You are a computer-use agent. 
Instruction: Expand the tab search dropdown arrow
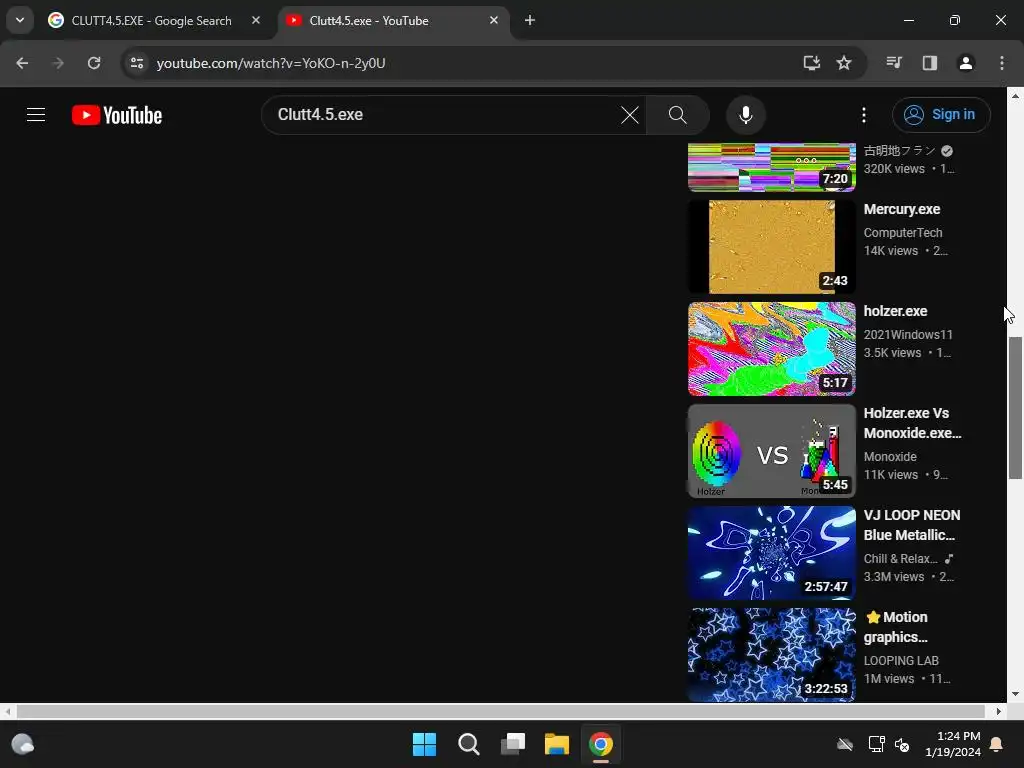20,20
